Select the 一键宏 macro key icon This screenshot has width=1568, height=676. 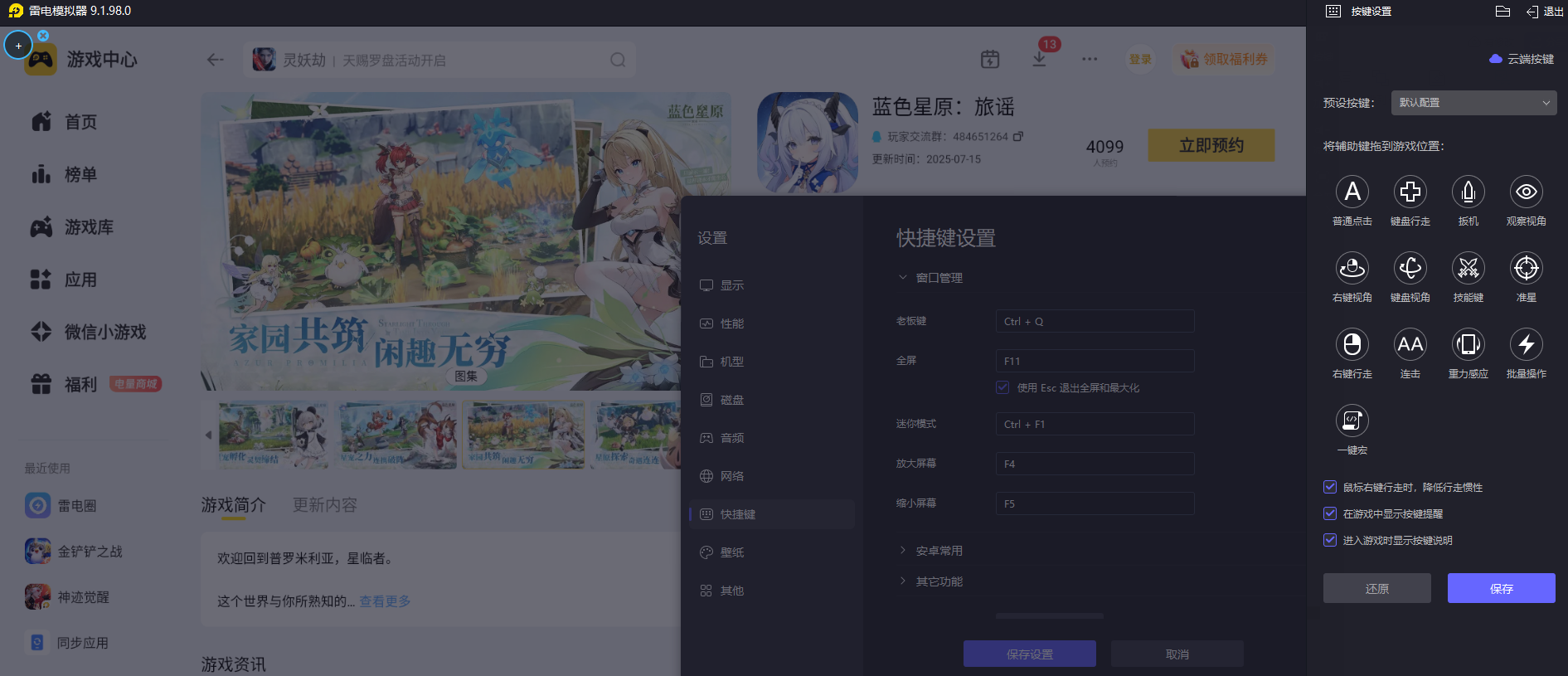[1352, 421]
